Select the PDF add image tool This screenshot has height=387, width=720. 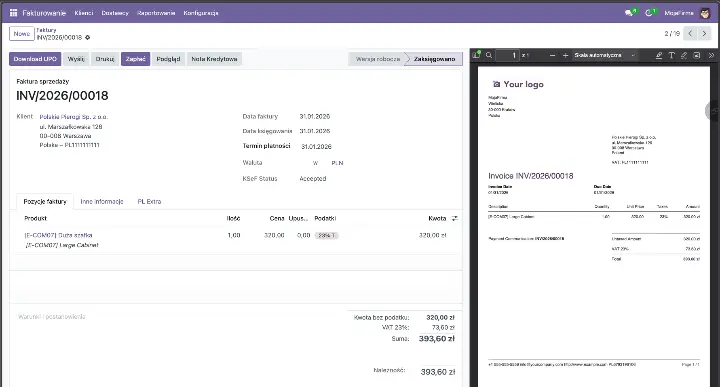(x=697, y=55)
